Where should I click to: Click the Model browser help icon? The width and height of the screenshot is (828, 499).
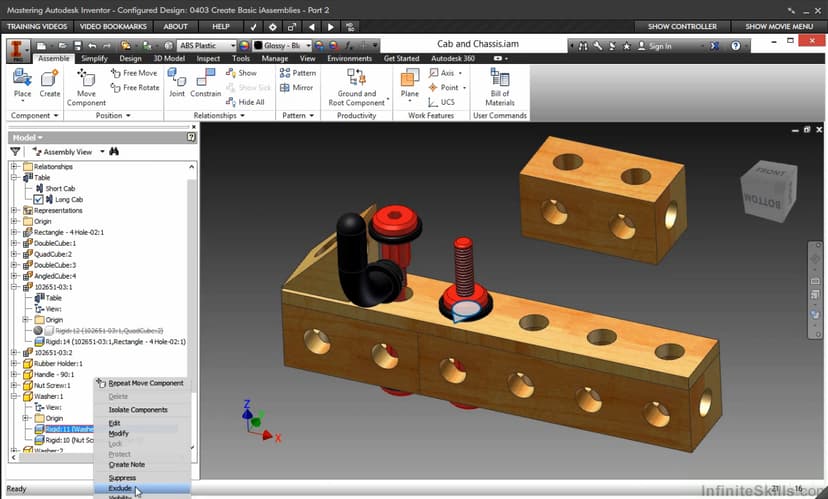pyautogui.click(x=191, y=137)
